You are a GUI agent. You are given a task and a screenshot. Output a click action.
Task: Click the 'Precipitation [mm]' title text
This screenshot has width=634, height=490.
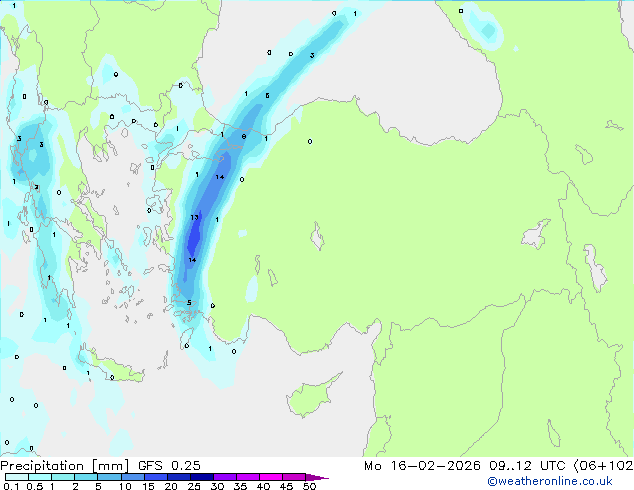65,466
